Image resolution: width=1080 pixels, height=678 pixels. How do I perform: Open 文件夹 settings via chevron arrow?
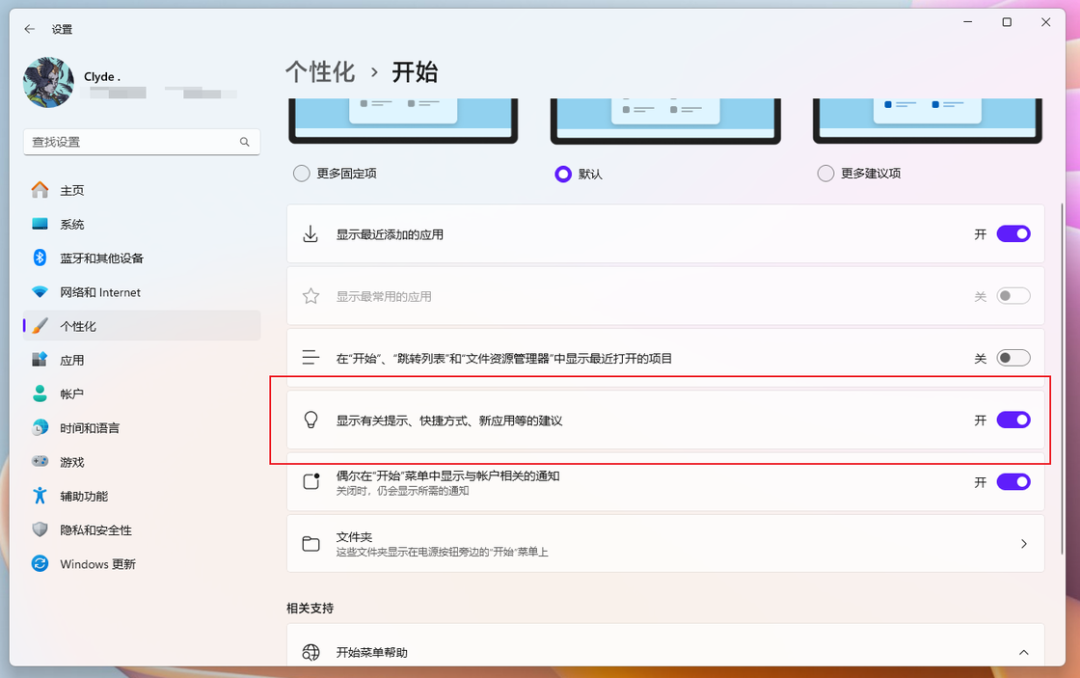click(1024, 544)
